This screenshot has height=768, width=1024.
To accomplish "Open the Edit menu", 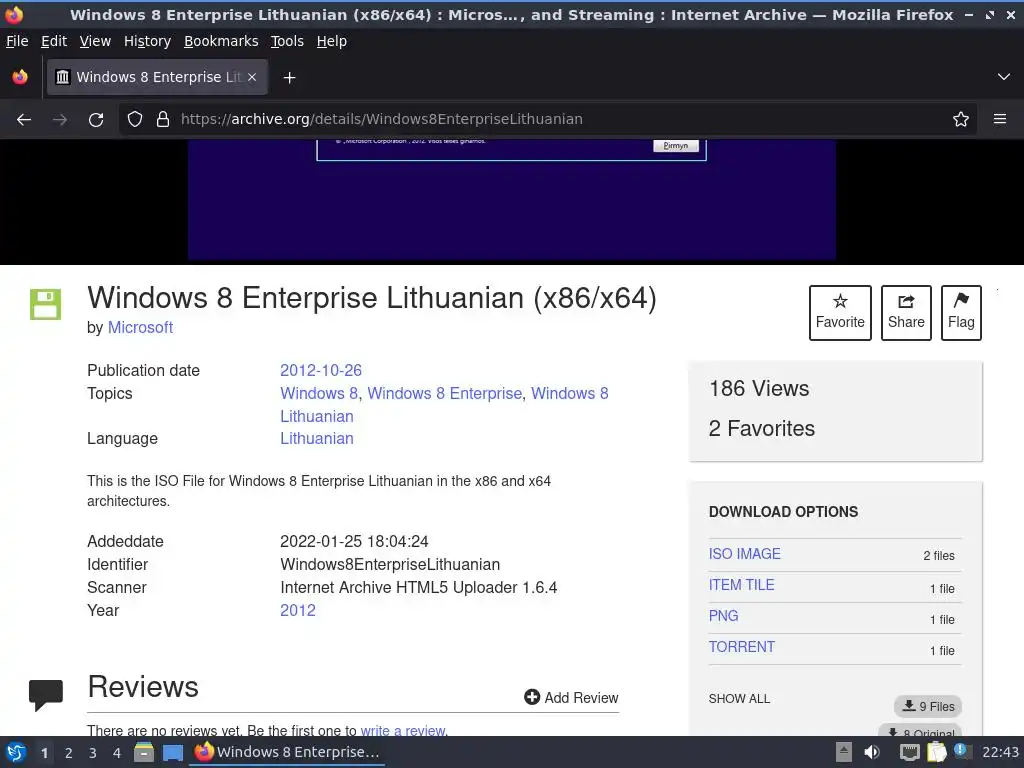I will pos(54,41).
